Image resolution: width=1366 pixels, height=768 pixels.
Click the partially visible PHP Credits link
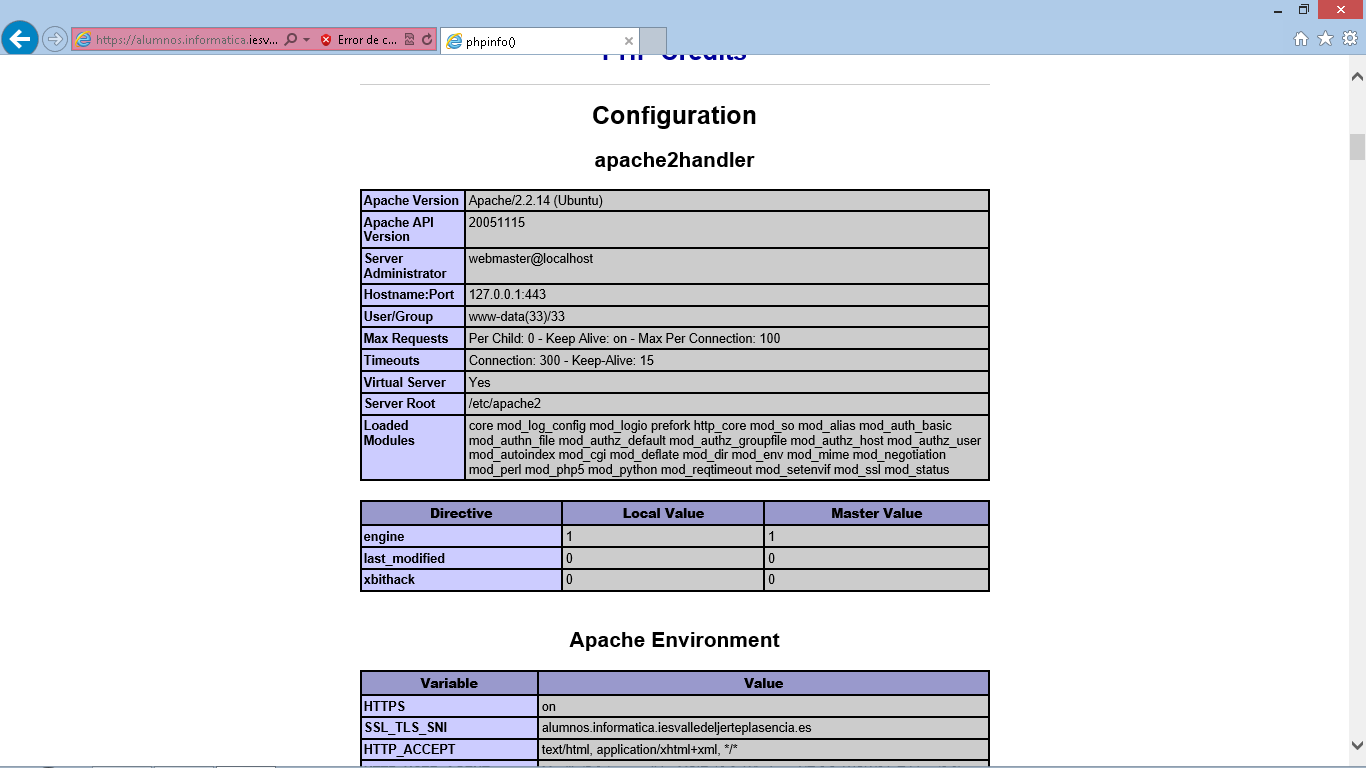pos(674,58)
